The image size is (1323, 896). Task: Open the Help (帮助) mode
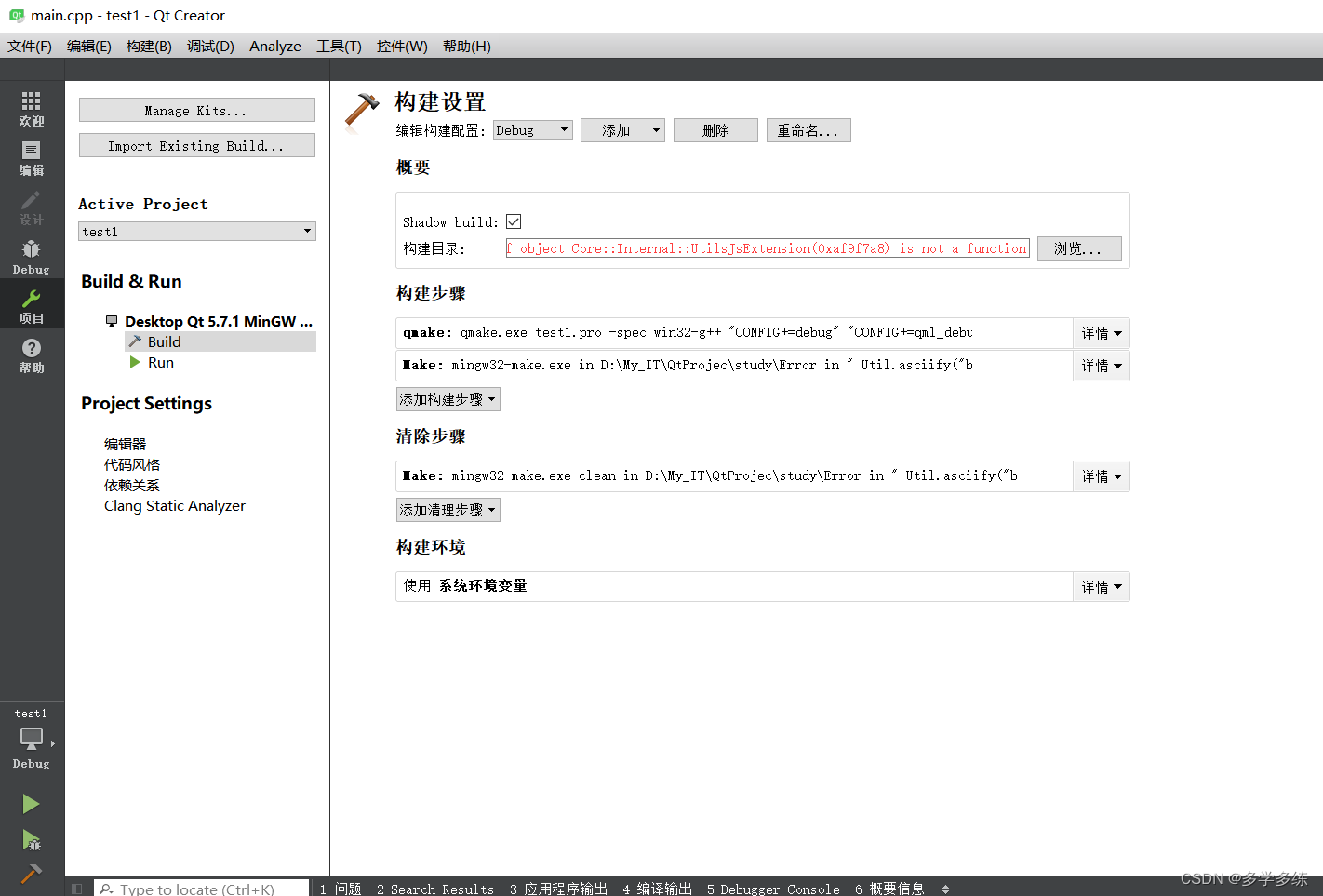[32, 355]
